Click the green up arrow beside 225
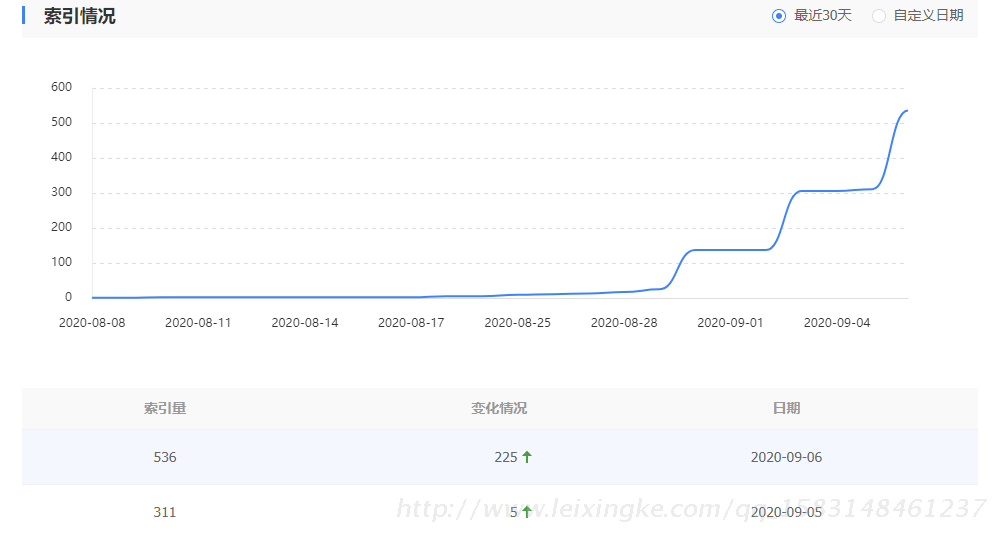 [x=527, y=457]
